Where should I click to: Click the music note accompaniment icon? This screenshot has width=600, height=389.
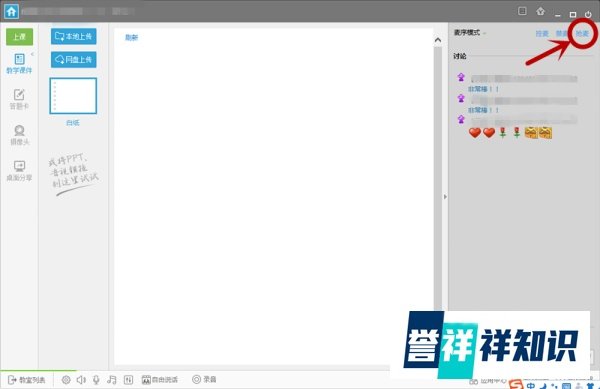tap(112, 379)
